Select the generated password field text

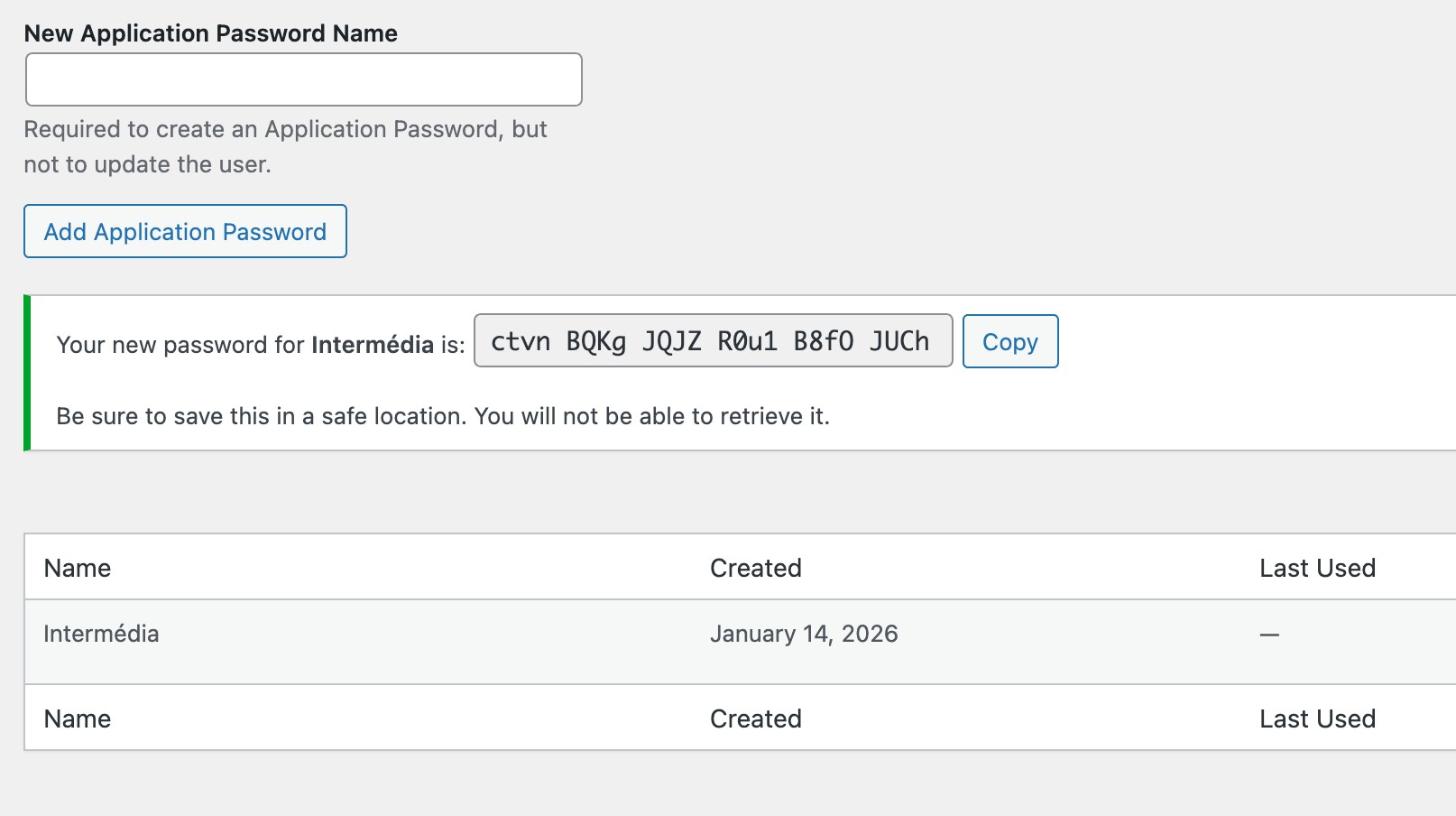click(712, 341)
